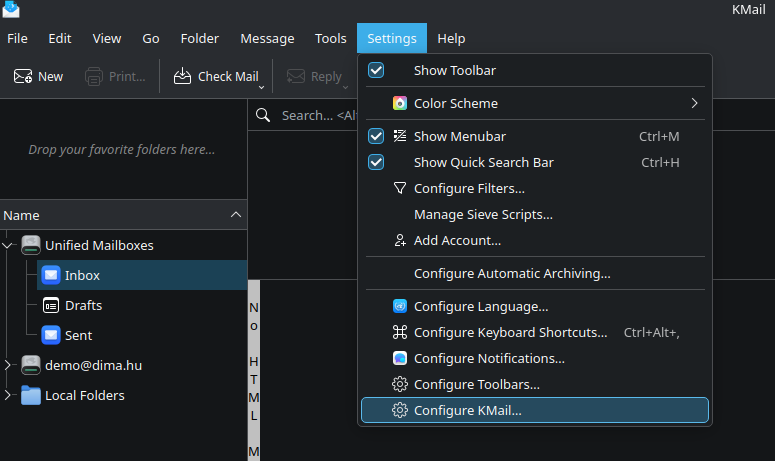Click the Print toolbar icon

(93, 77)
